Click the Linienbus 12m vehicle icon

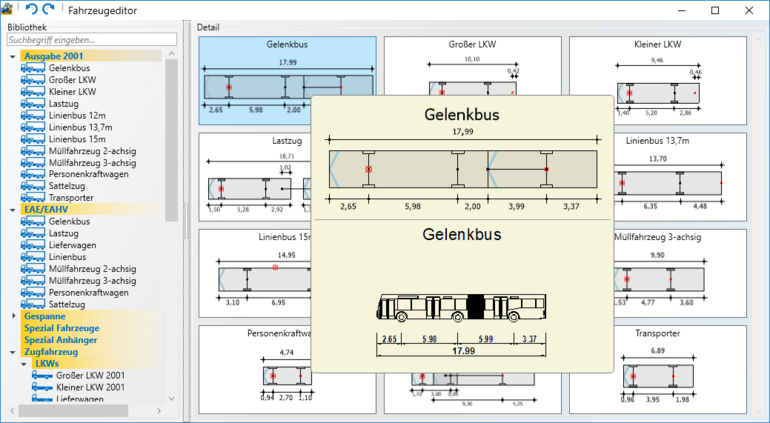[33, 115]
